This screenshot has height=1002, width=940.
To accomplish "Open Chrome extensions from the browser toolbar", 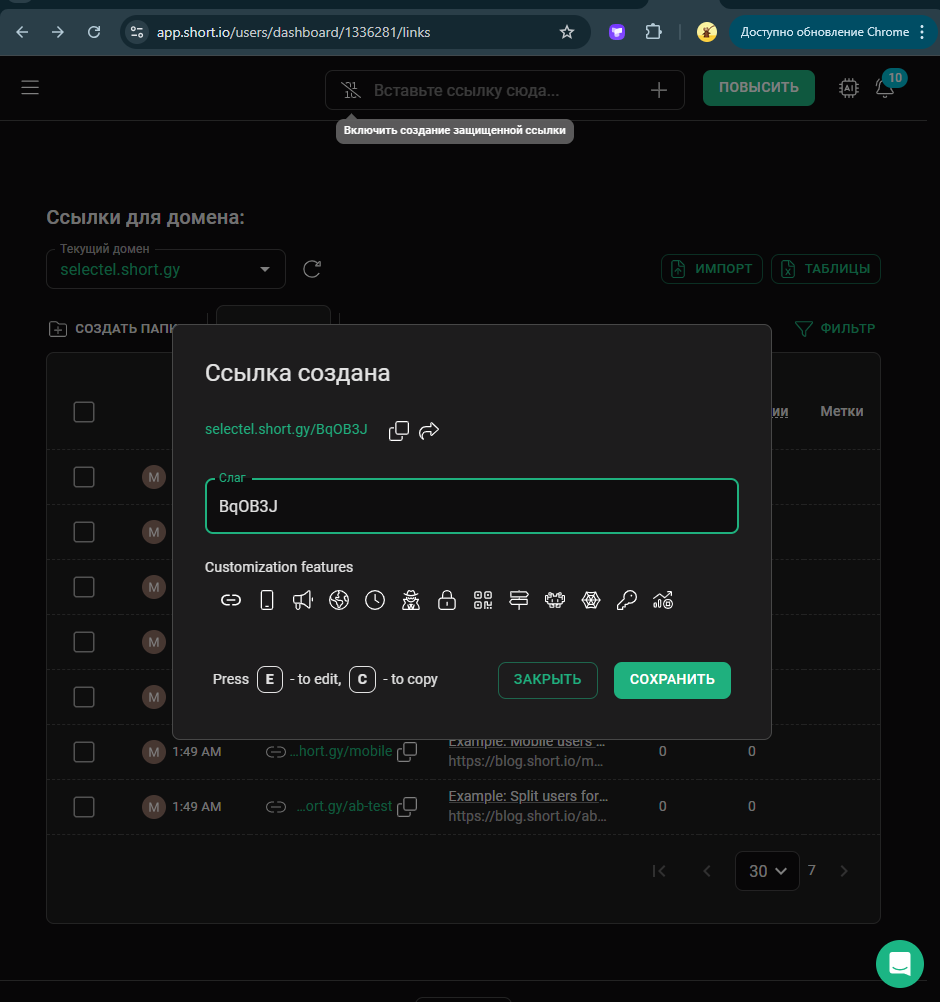I will [654, 32].
